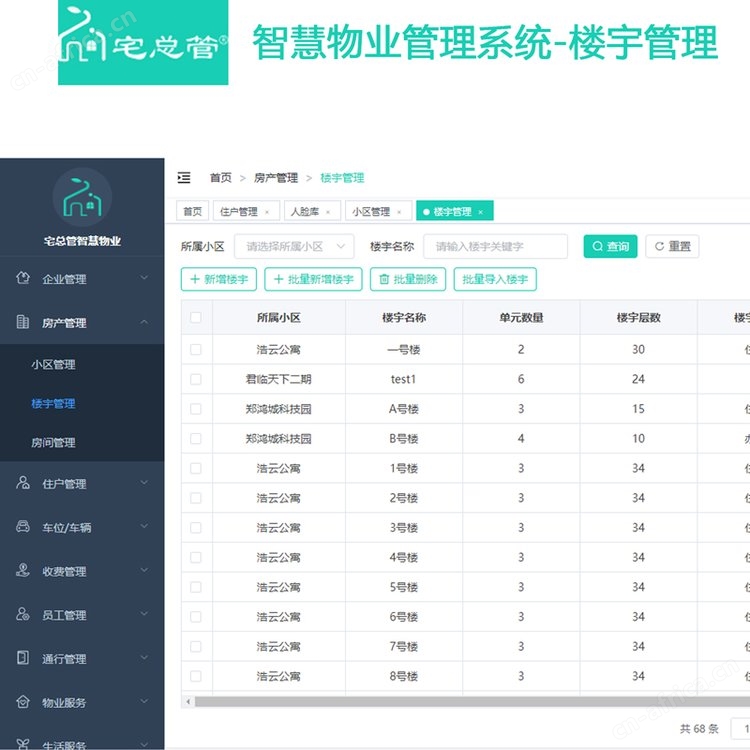Viewport: 750px width, 750px height.
Task: Switch to the 首页 tab
Action: tap(193, 211)
